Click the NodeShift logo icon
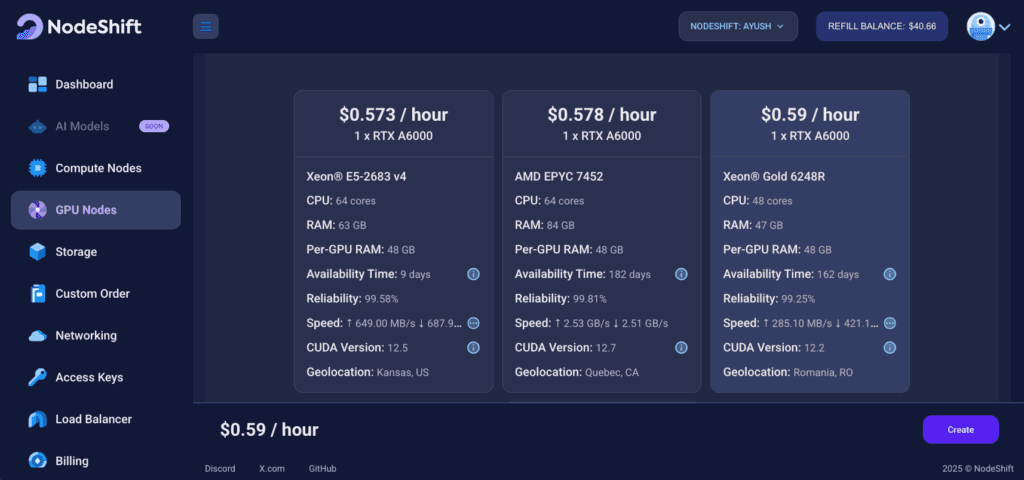This screenshot has width=1024, height=480. [29, 27]
